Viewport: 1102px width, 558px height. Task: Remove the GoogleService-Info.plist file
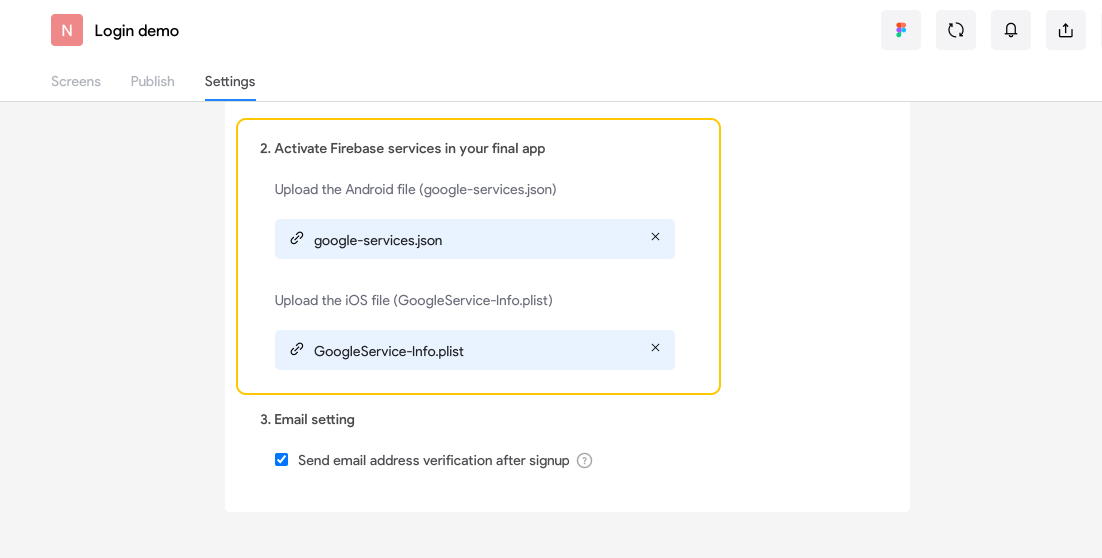point(655,348)
